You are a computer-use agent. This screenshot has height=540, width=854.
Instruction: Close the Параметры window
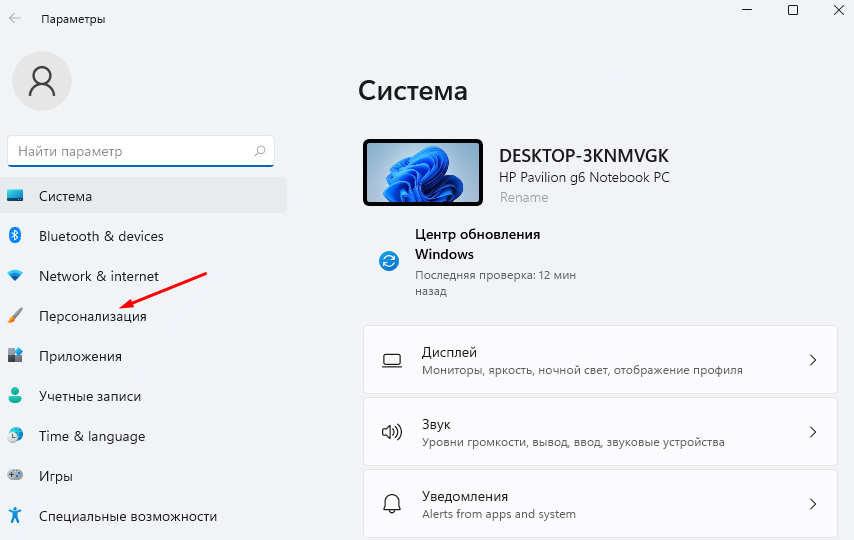pyautogui.click(x=839, y=10)
